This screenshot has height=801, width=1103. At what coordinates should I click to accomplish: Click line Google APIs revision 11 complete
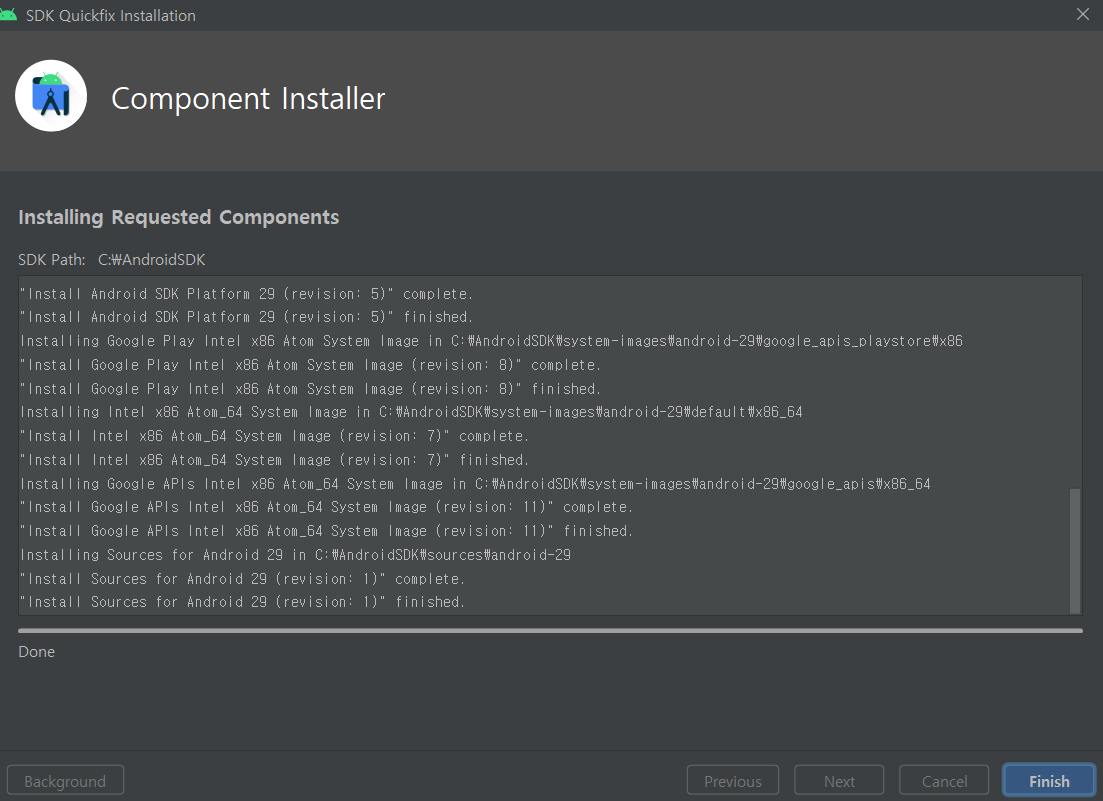326,507
